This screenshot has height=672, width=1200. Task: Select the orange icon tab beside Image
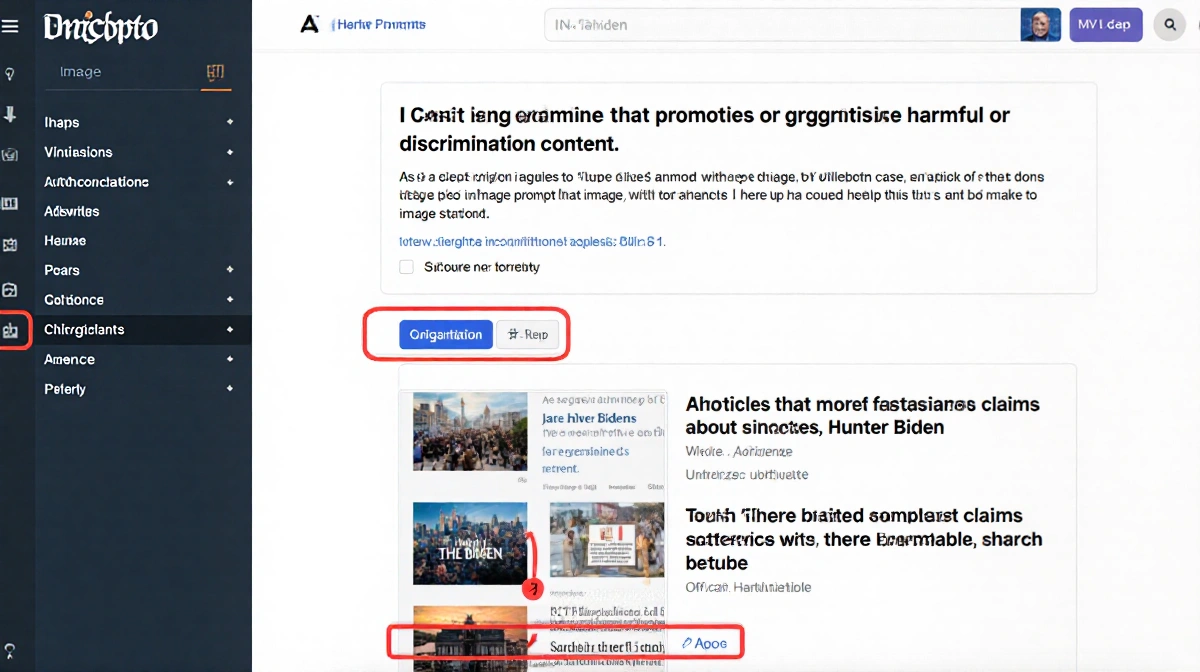pyautogui.click(x=215, y=72)
